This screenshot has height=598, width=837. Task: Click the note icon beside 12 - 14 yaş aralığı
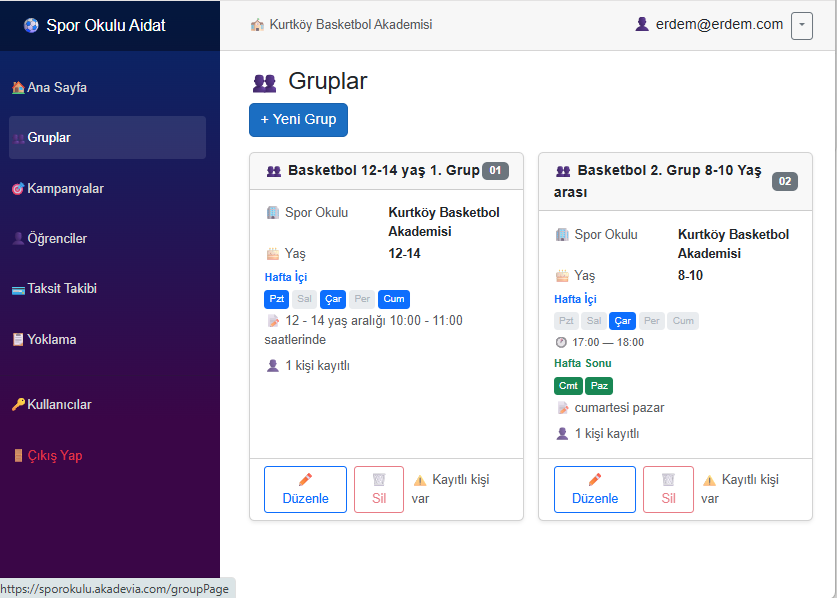273,321
